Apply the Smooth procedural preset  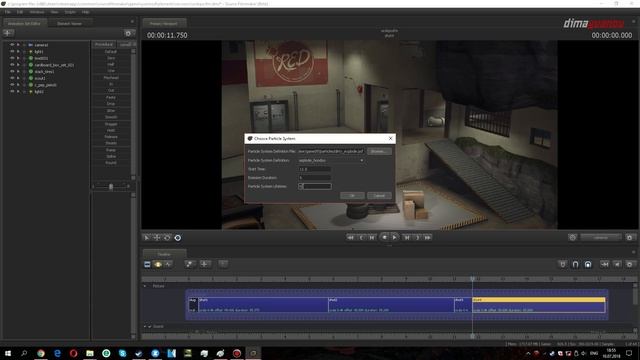coord(111,117)
